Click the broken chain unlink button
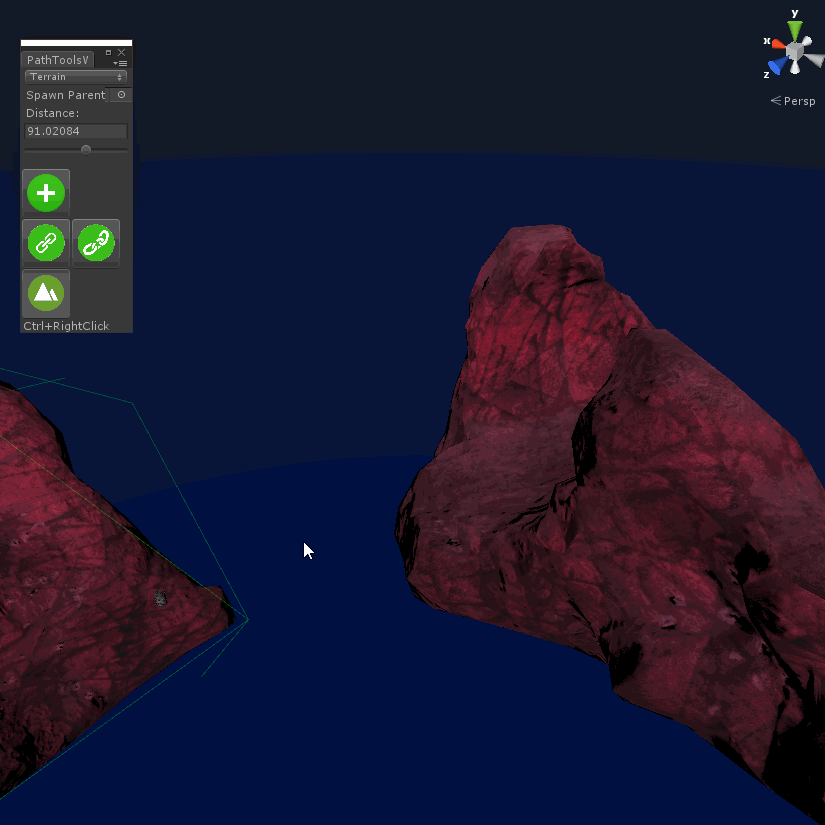 [x=96, y=243]
